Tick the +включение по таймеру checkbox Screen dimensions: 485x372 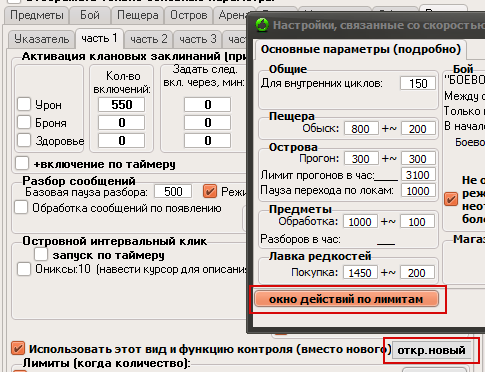point(22,163)
